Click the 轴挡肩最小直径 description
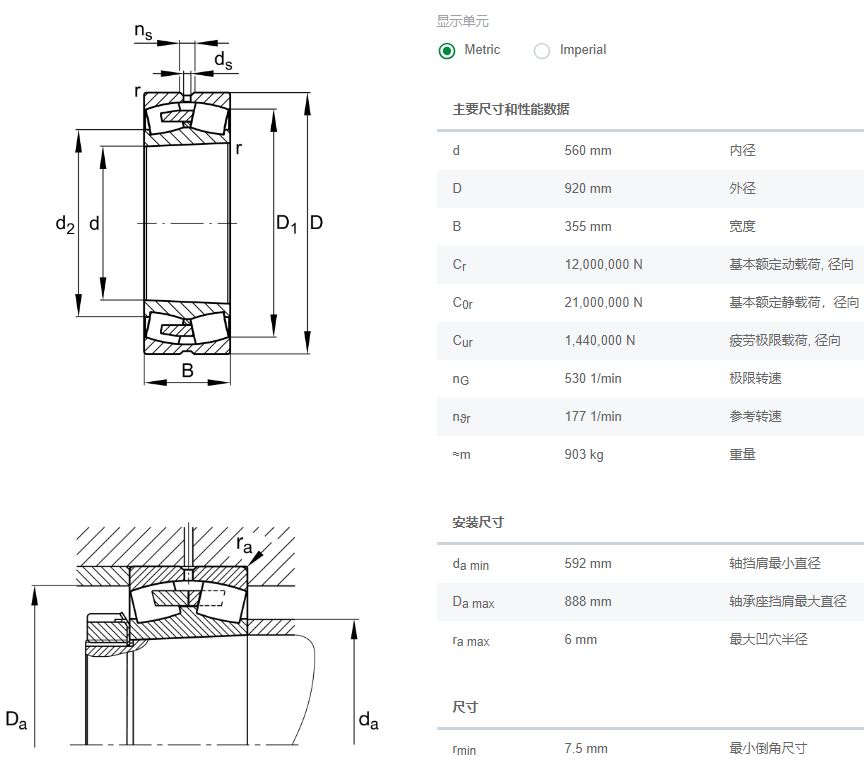 (x=775, y=564)
